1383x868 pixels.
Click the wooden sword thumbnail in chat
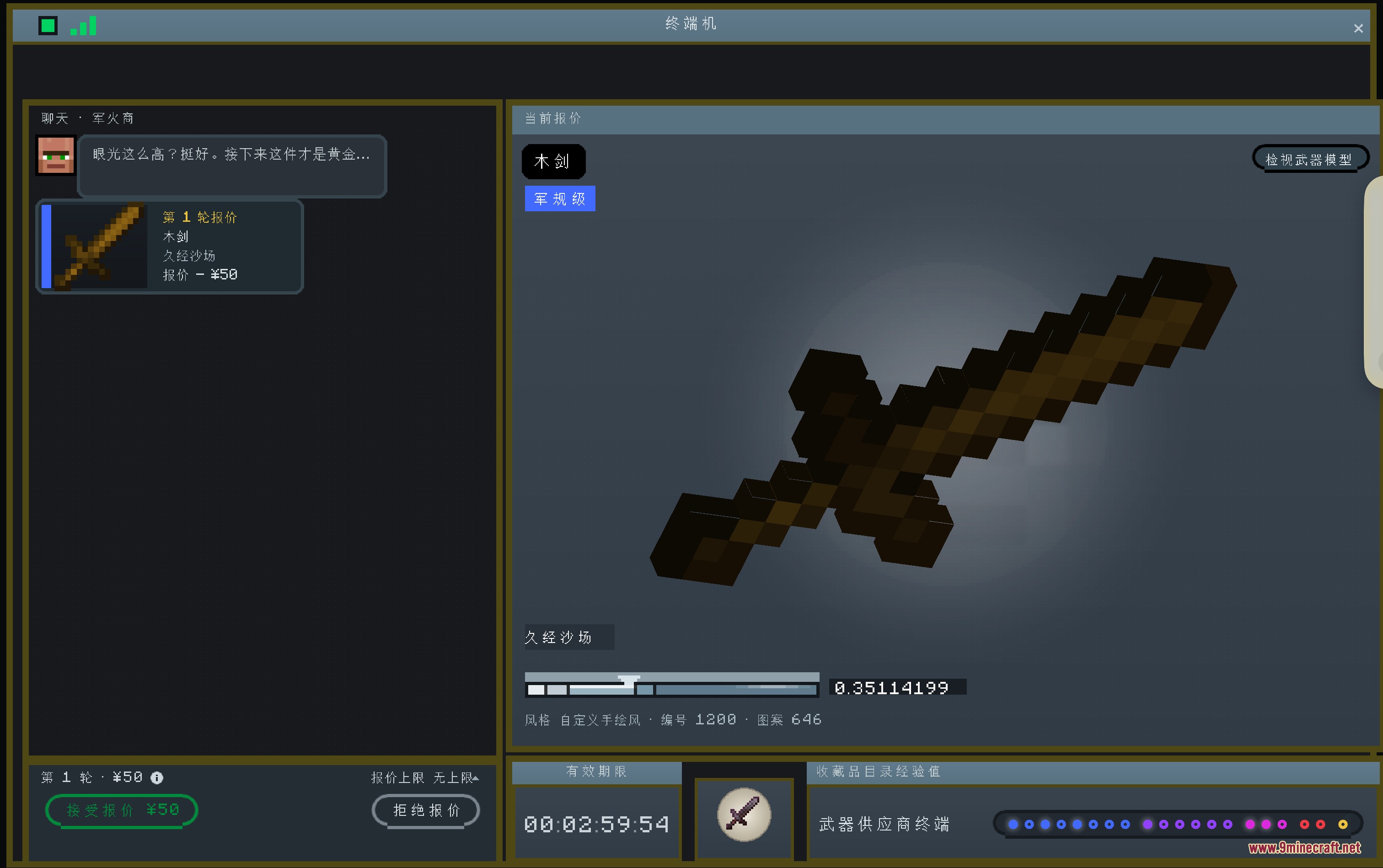pos(100,246)
